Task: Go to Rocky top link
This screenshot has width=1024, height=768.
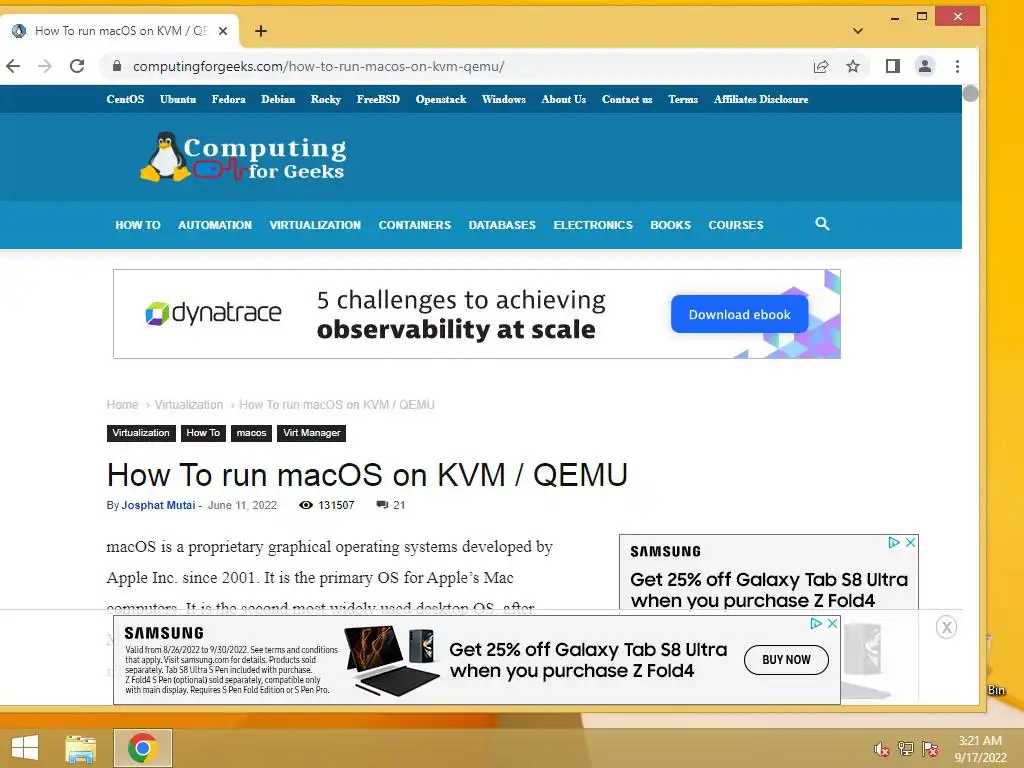Action: [x=326, y=99]
